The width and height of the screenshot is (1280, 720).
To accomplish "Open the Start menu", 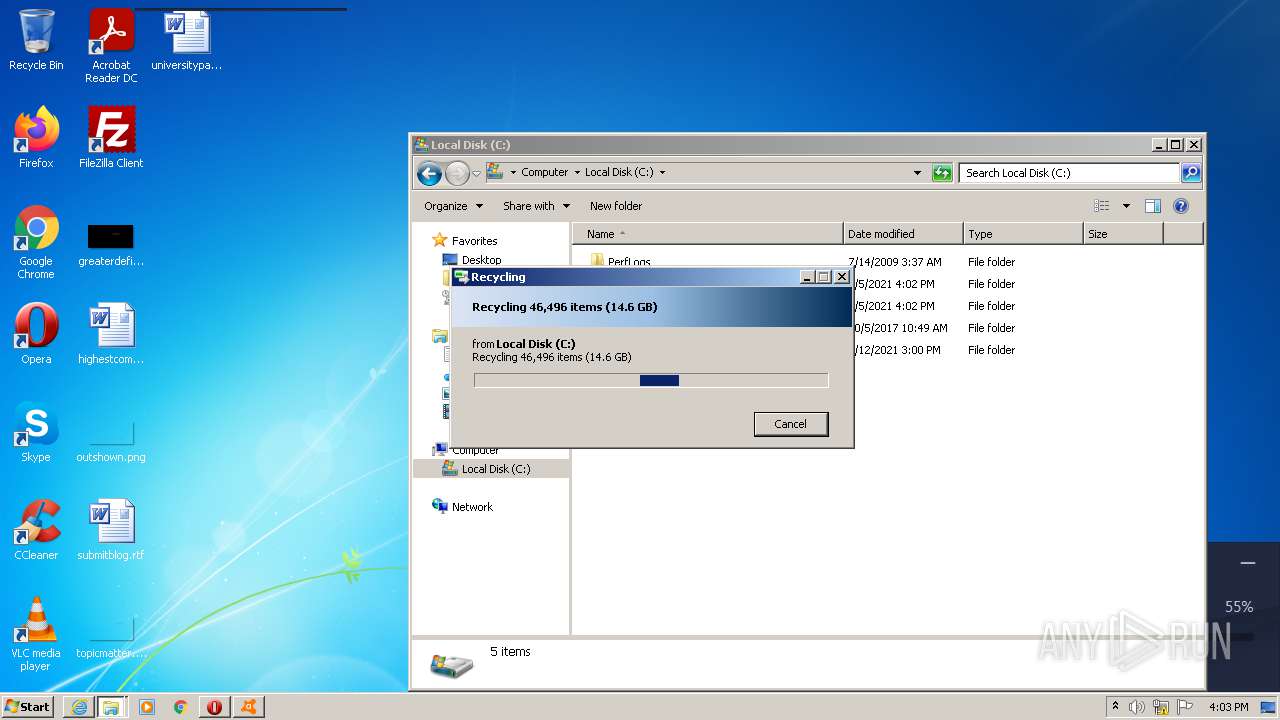I will click(x=27, y=706).
